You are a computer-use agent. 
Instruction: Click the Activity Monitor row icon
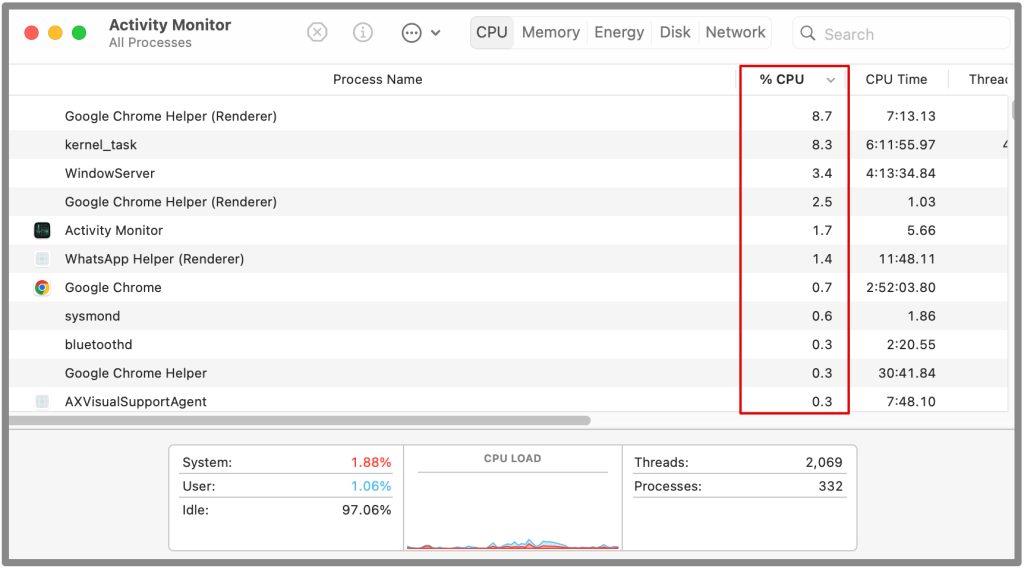pyautogui.click(x=42, y=230)
